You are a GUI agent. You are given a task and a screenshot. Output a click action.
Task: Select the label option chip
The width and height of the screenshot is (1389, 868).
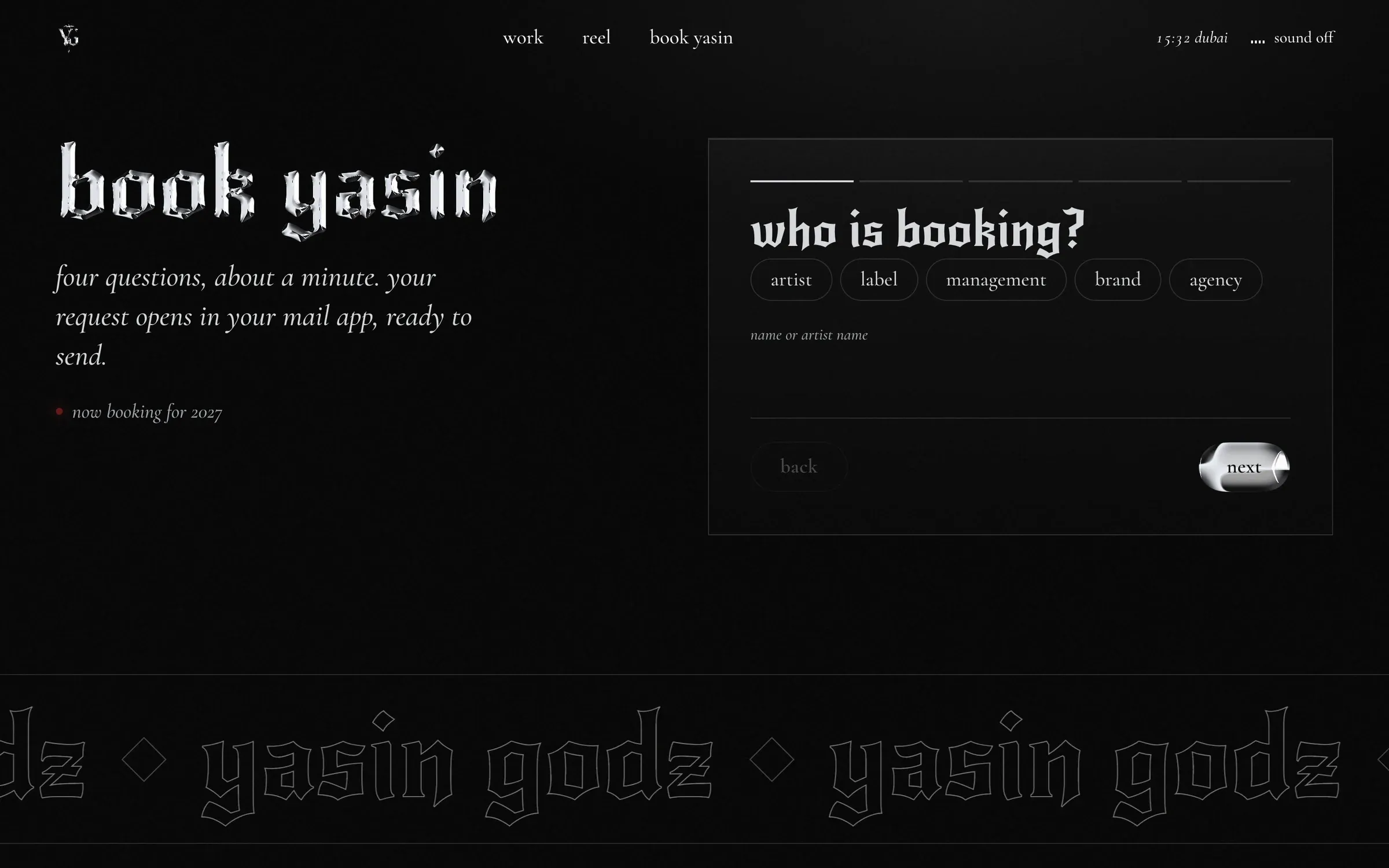point(879,279)
